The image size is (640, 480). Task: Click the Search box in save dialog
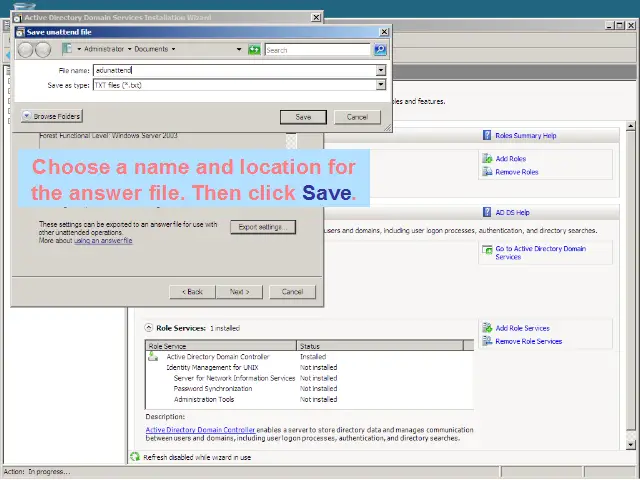click(x=318, y=50)
